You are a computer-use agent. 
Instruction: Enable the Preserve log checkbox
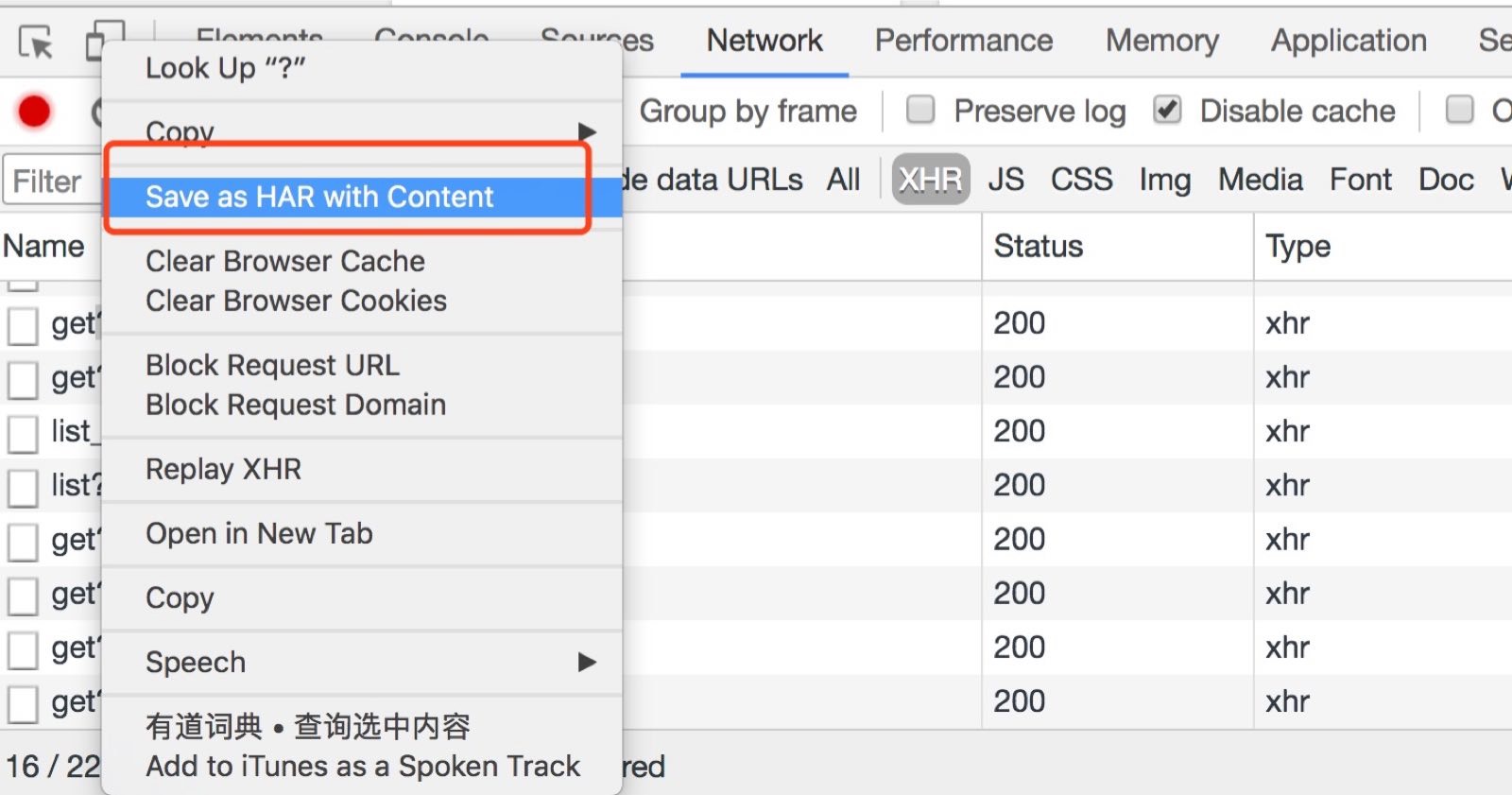point(920,111)
